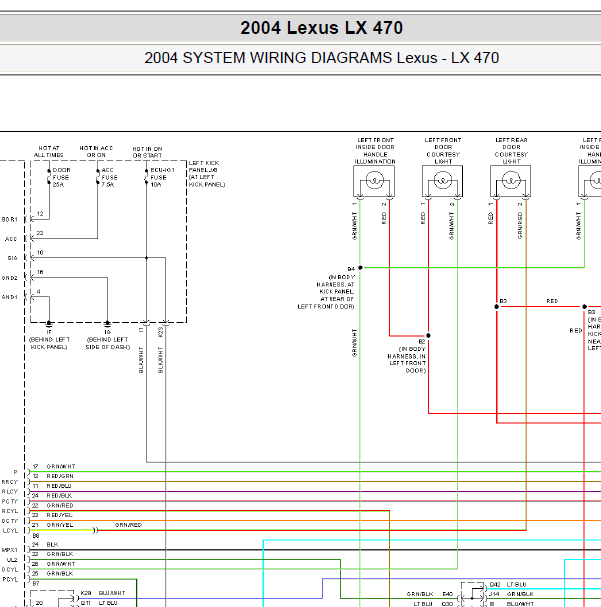Click the GND1 terminal label

10,297
